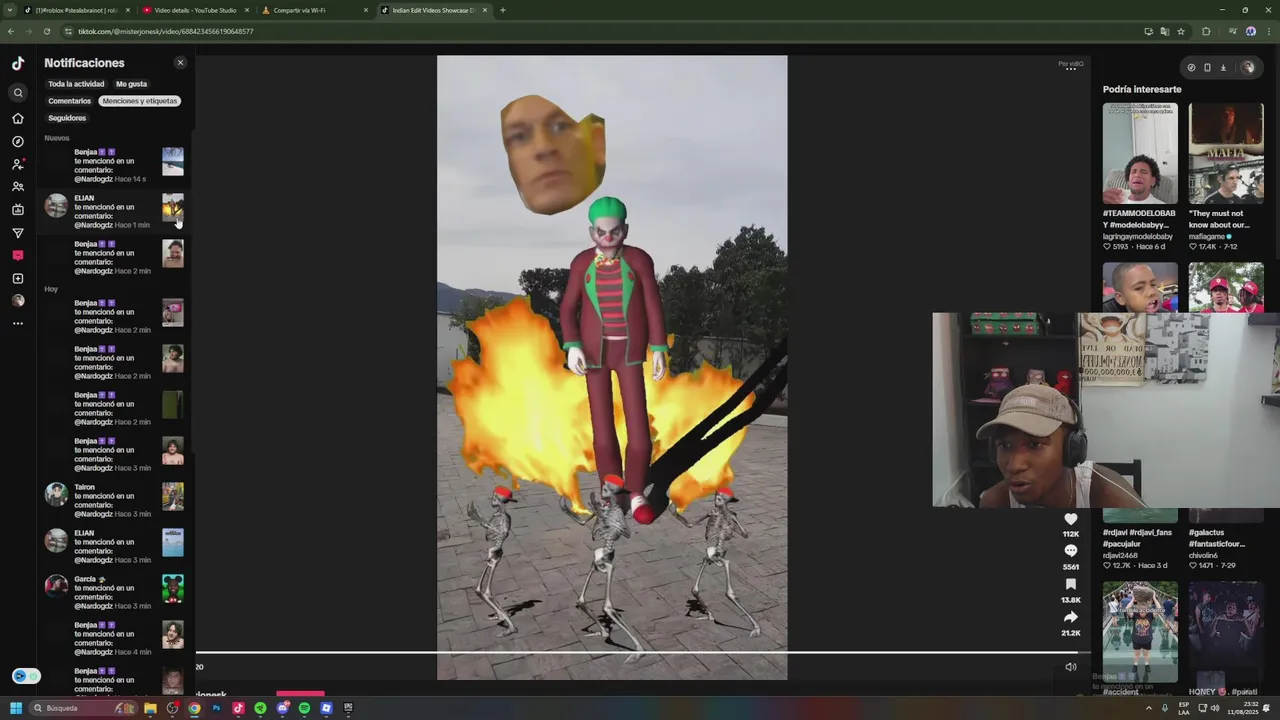Open Benjaa notification from 'Hace 14 s'
The width and height of the screenshot is (1280, 720).
(114, 166)
